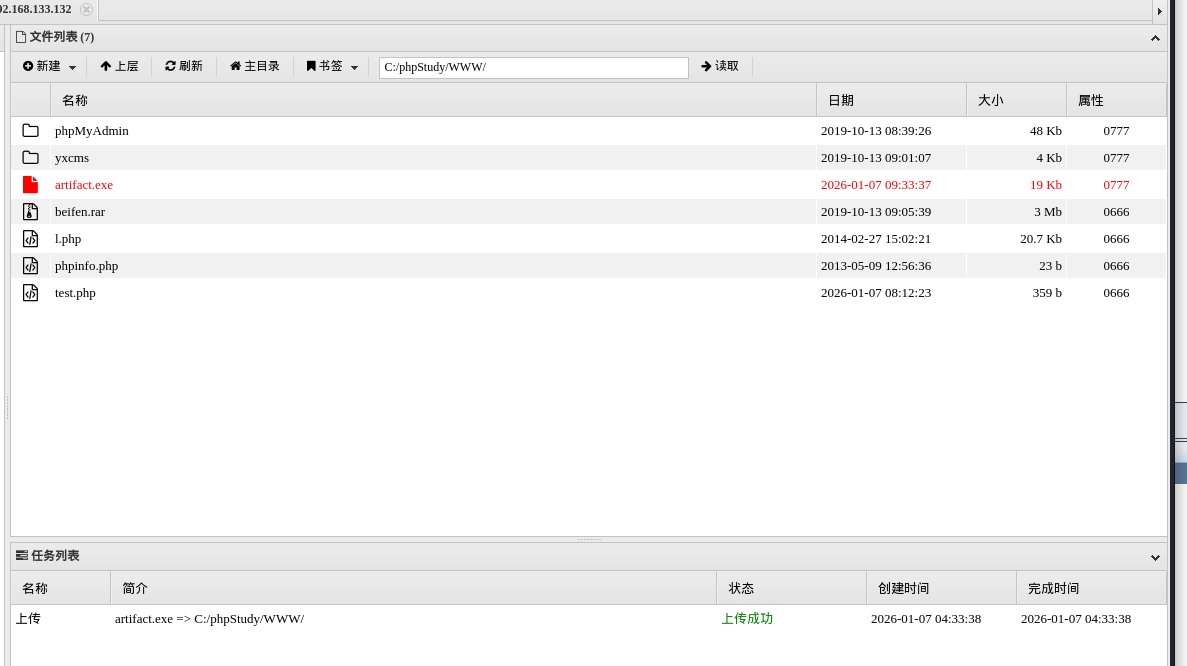Open the 书签 bookmarks dropdown
The height and width of the screenshot is (666, 1187).
[332, 67]
